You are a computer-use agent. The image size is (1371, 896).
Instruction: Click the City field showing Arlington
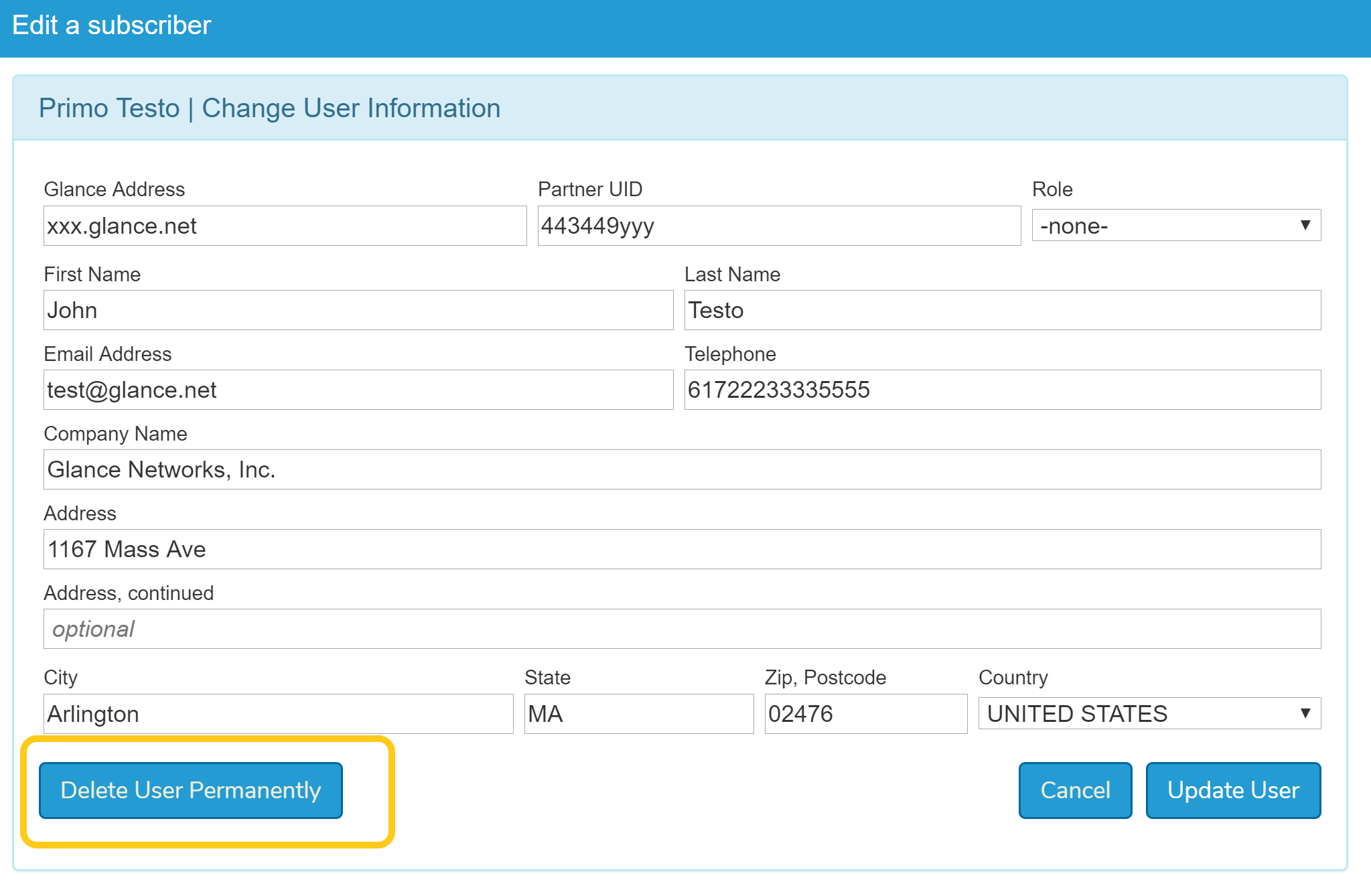tap(278, 714)
